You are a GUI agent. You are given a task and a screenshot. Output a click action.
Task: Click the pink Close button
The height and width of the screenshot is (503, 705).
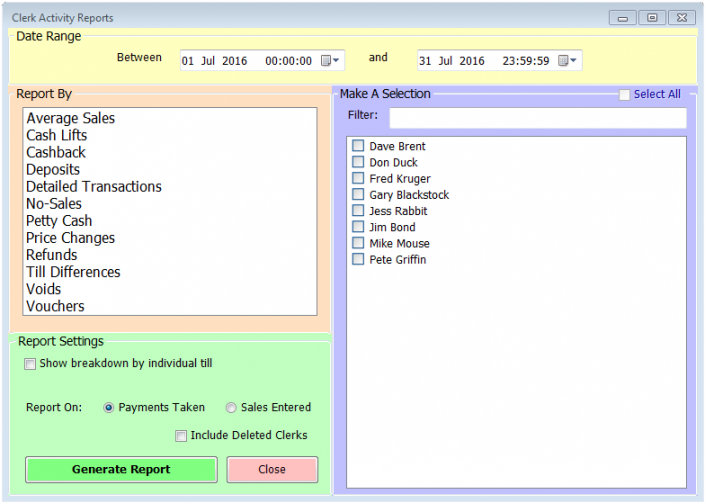pos(272,469)
